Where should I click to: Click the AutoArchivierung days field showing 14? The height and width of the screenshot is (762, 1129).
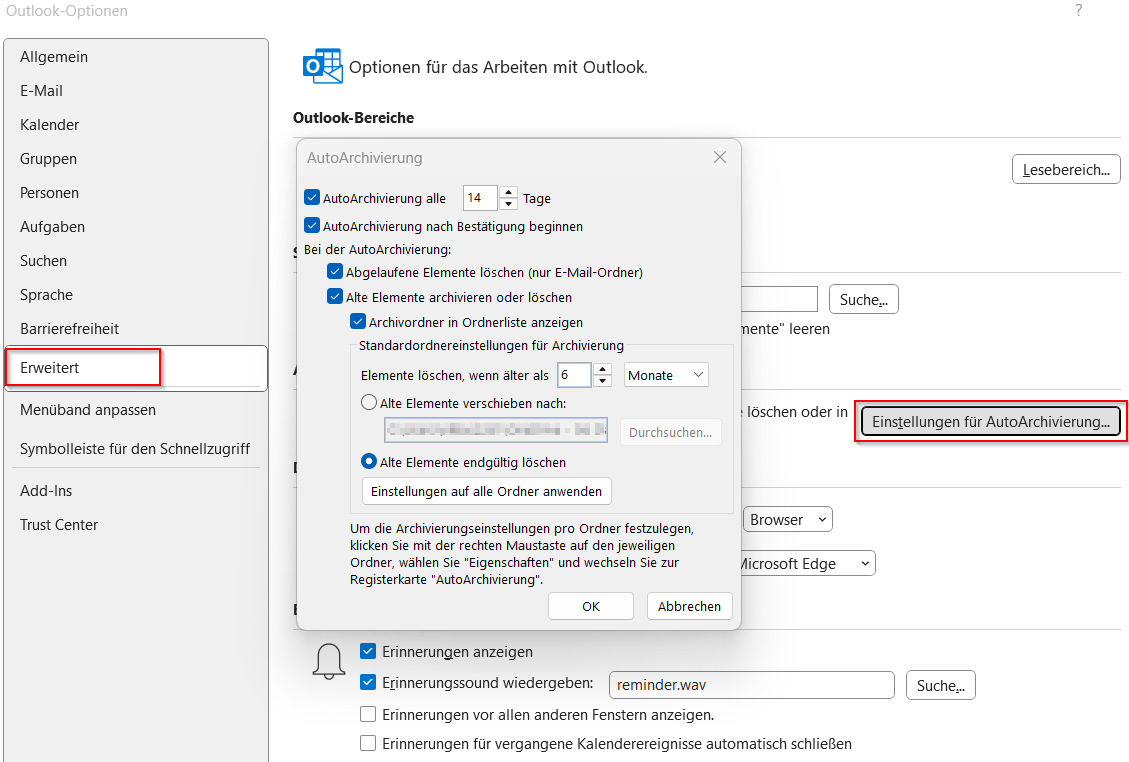pyautogui.click(x=481, y=197)
